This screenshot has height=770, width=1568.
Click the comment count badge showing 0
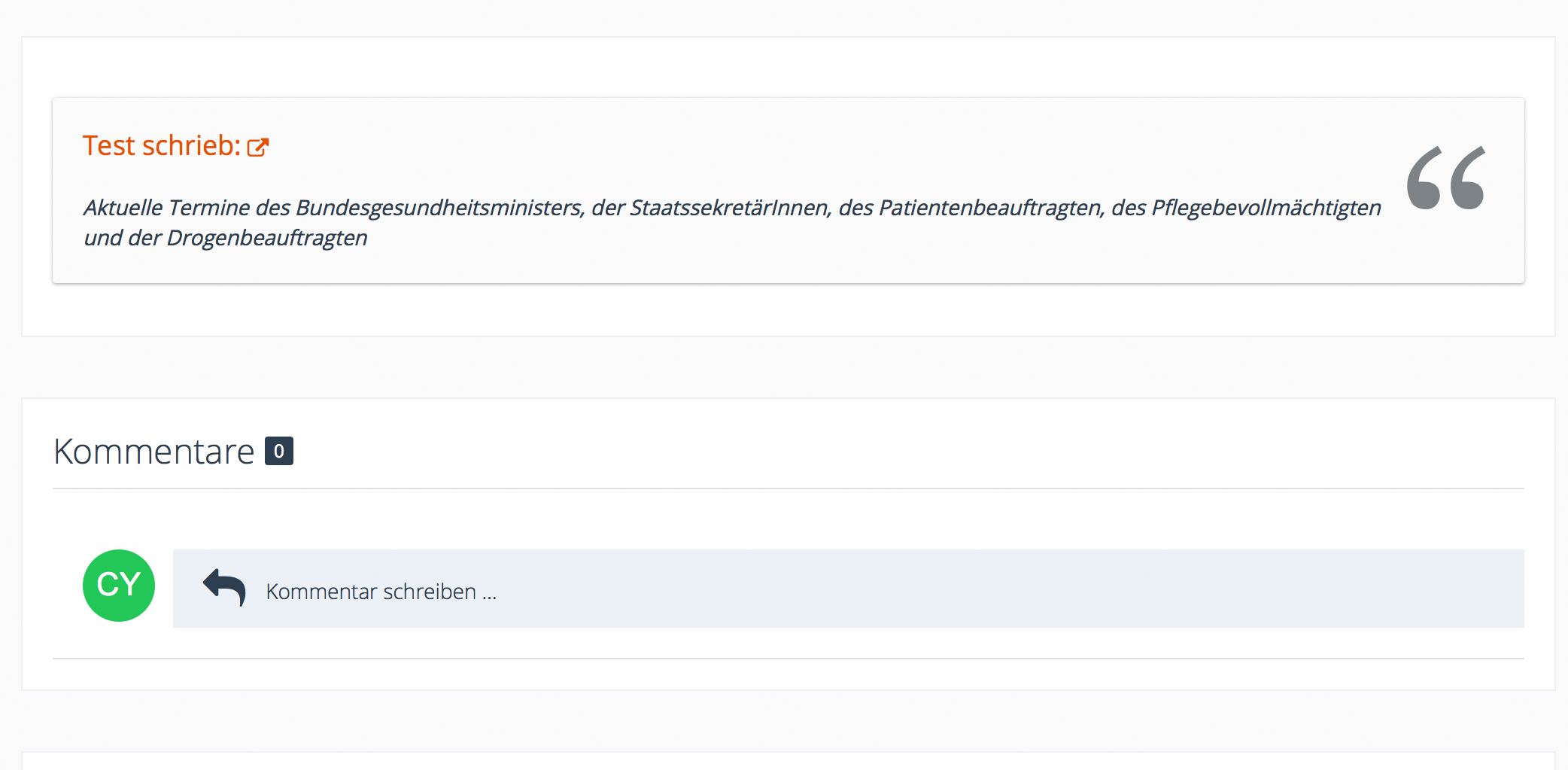279,452
